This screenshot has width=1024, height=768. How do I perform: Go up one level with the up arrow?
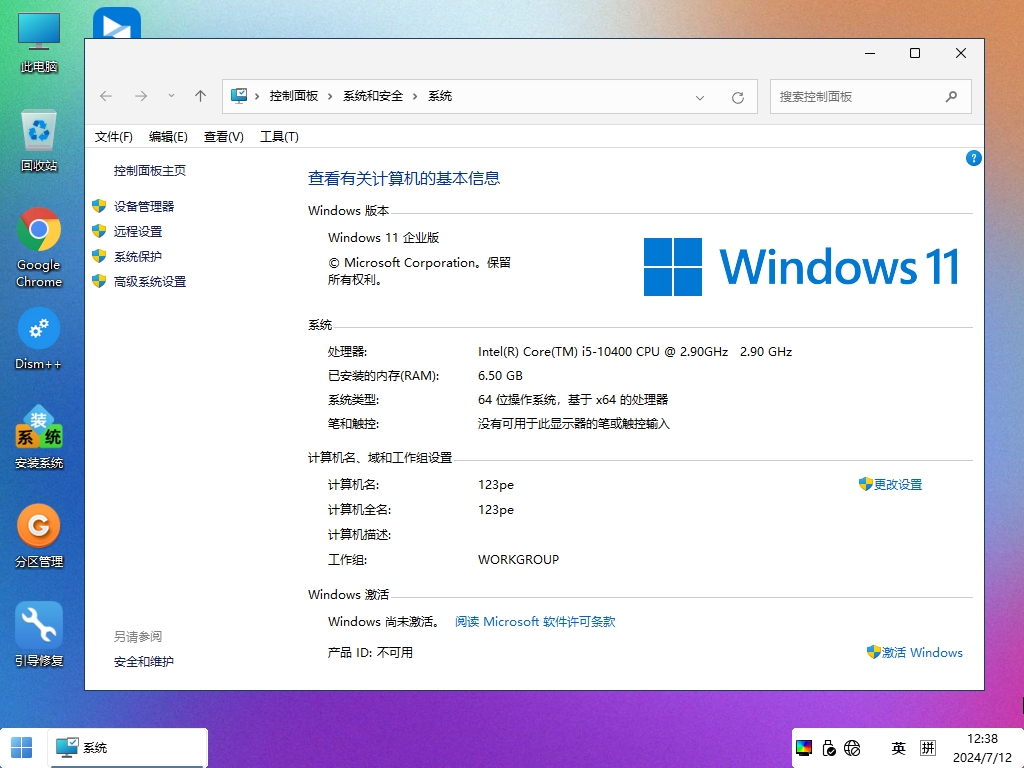(x=200, y=97)
